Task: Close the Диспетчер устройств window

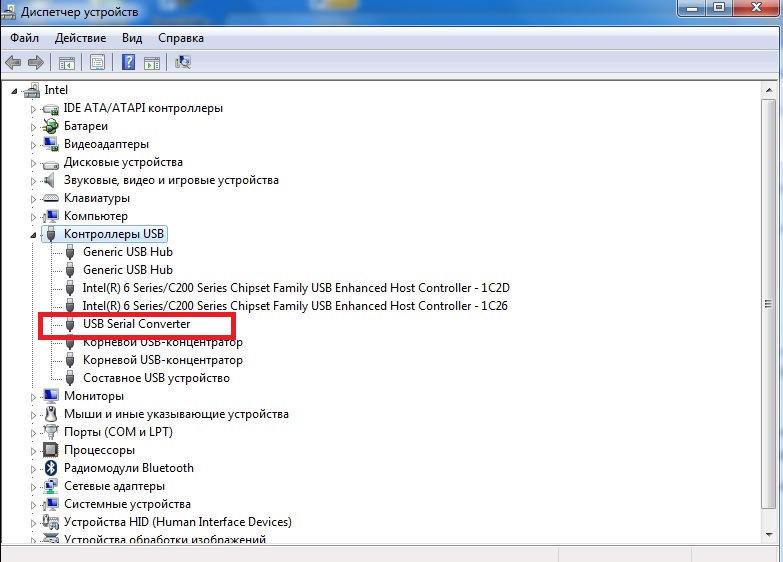Action: 756,7
